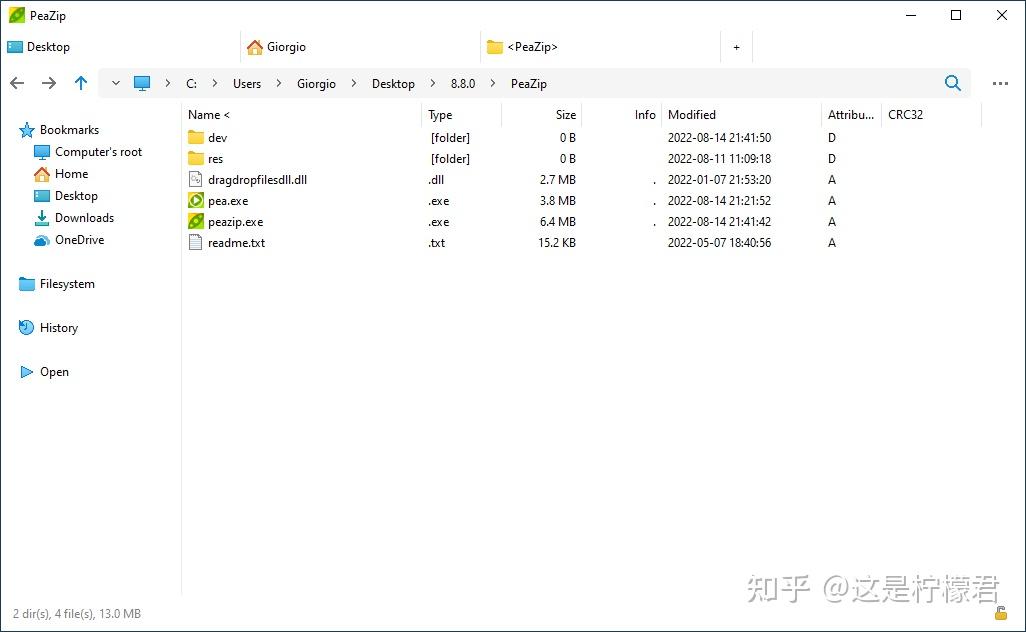
Task: Open Desktop bookmark in sidebar
Action: click(76, 196)
